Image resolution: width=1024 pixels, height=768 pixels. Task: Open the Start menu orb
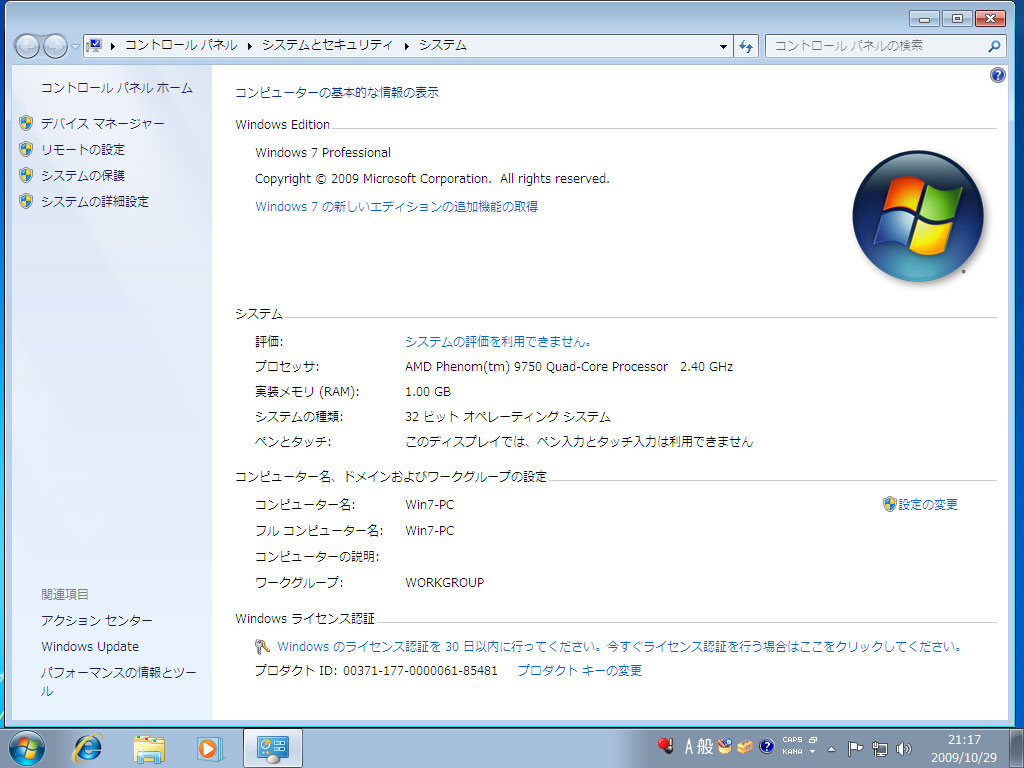tap(27, 748)
